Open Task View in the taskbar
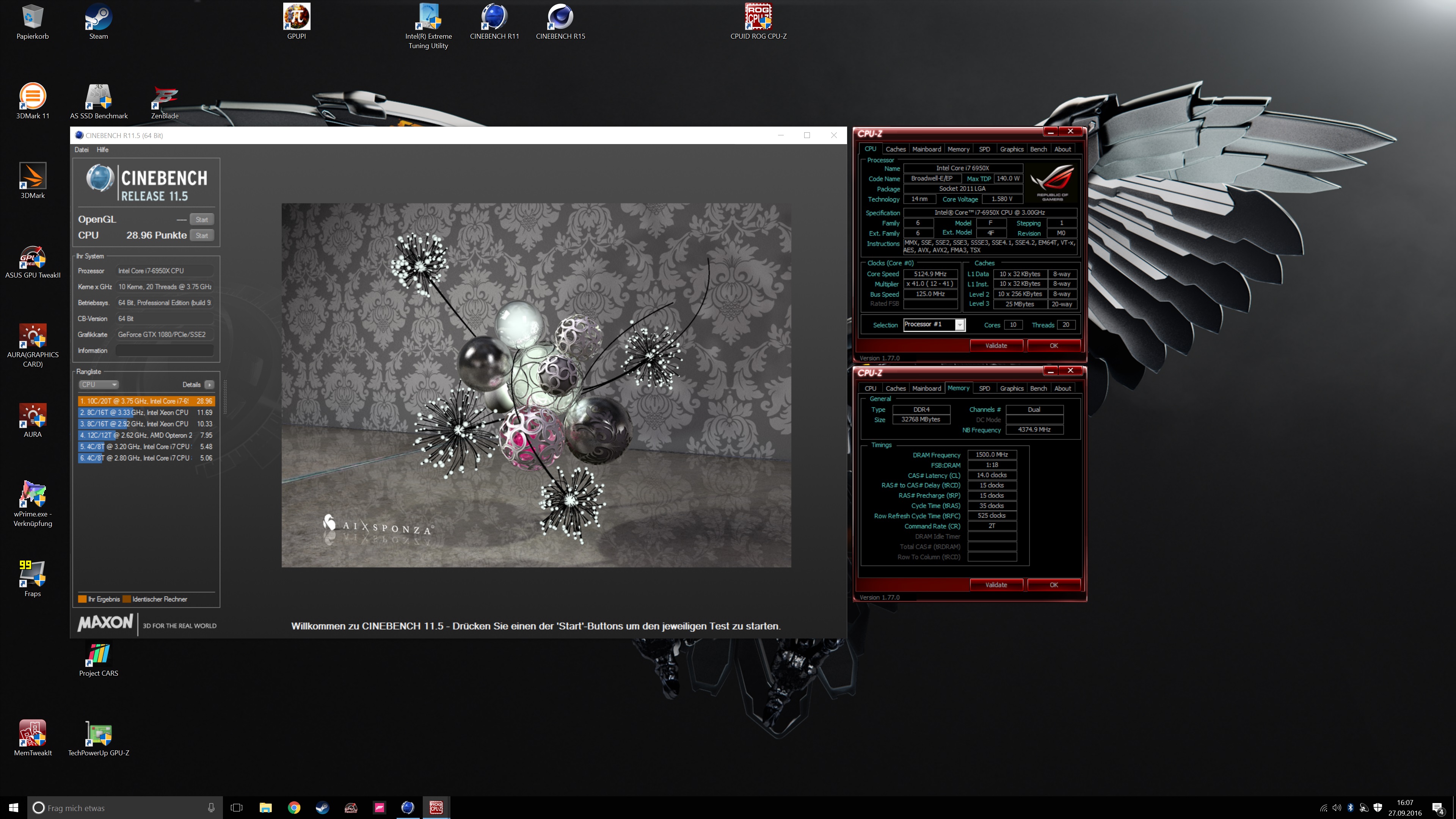Screen dimensions: 1456x819 pos(237,808)
